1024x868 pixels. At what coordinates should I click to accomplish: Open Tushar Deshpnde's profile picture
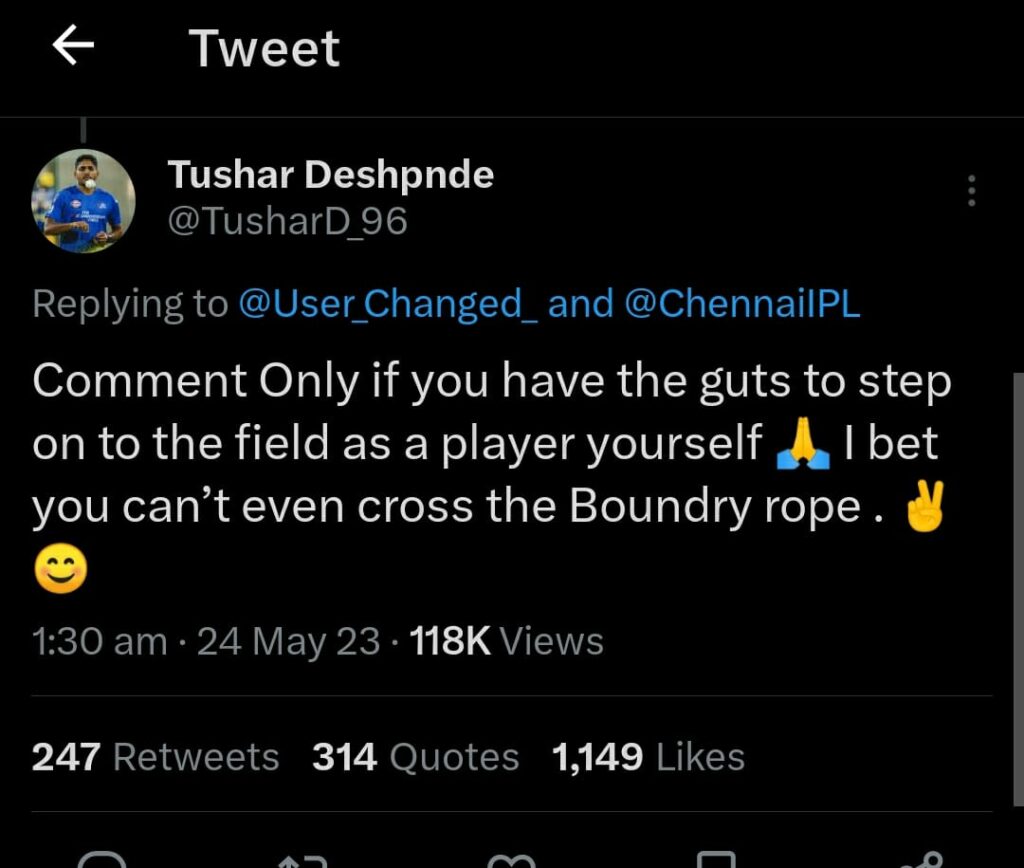tap(83, 200)
